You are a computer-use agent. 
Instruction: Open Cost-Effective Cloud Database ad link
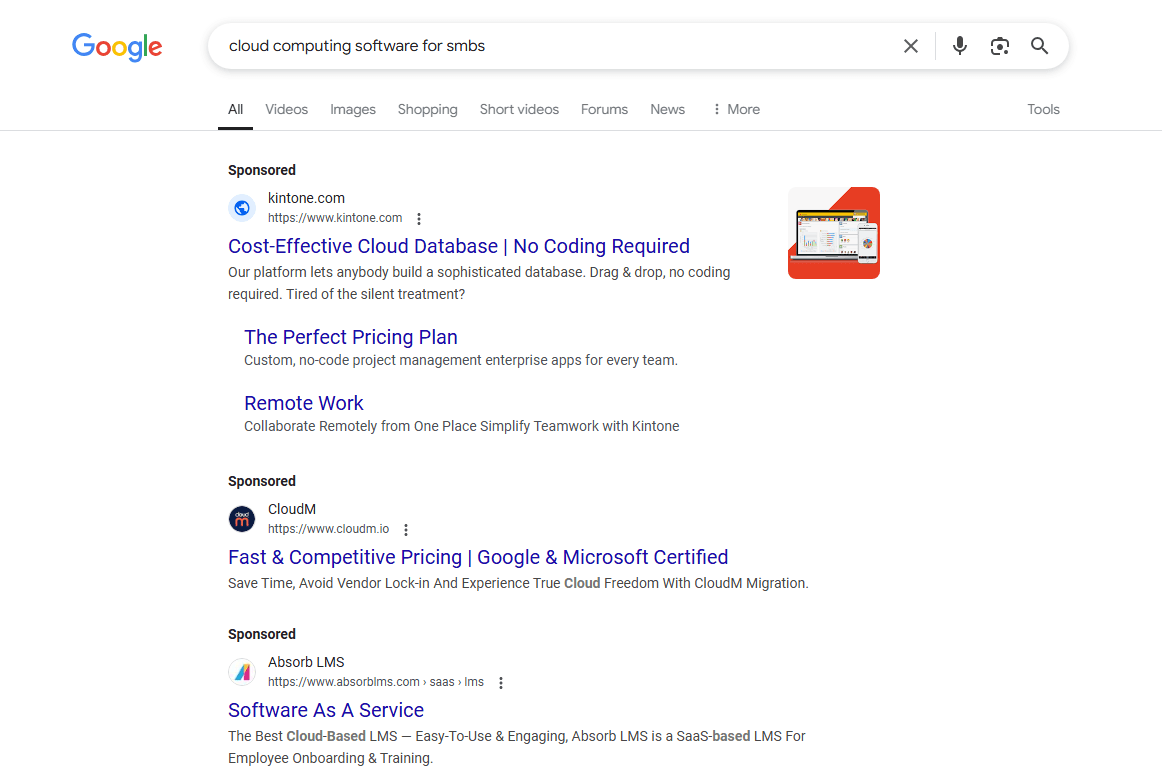[x=459, y=246]
